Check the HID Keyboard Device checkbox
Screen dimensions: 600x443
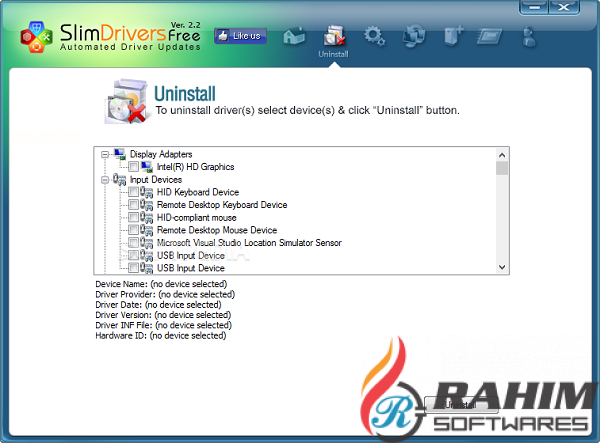pos(134,192)
